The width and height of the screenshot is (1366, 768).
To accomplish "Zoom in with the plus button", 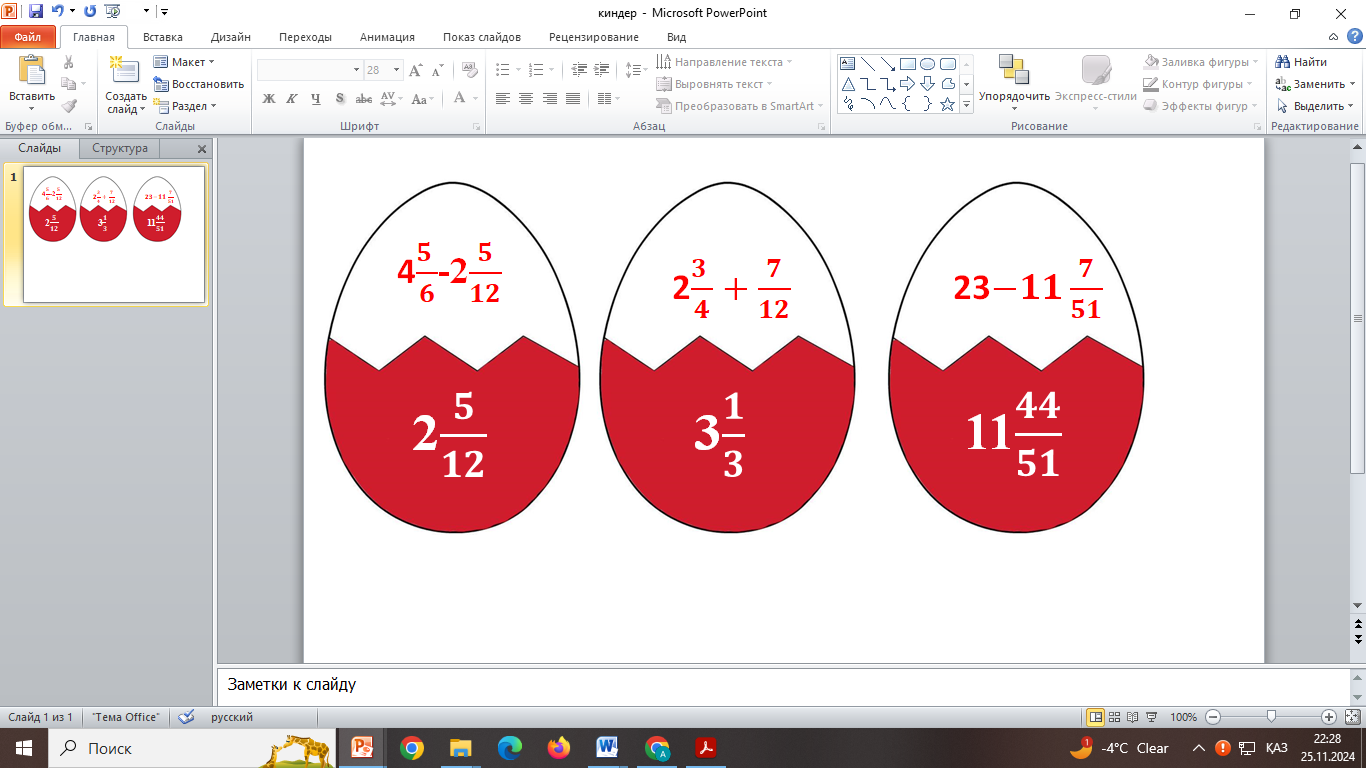I will point(1329,717).
